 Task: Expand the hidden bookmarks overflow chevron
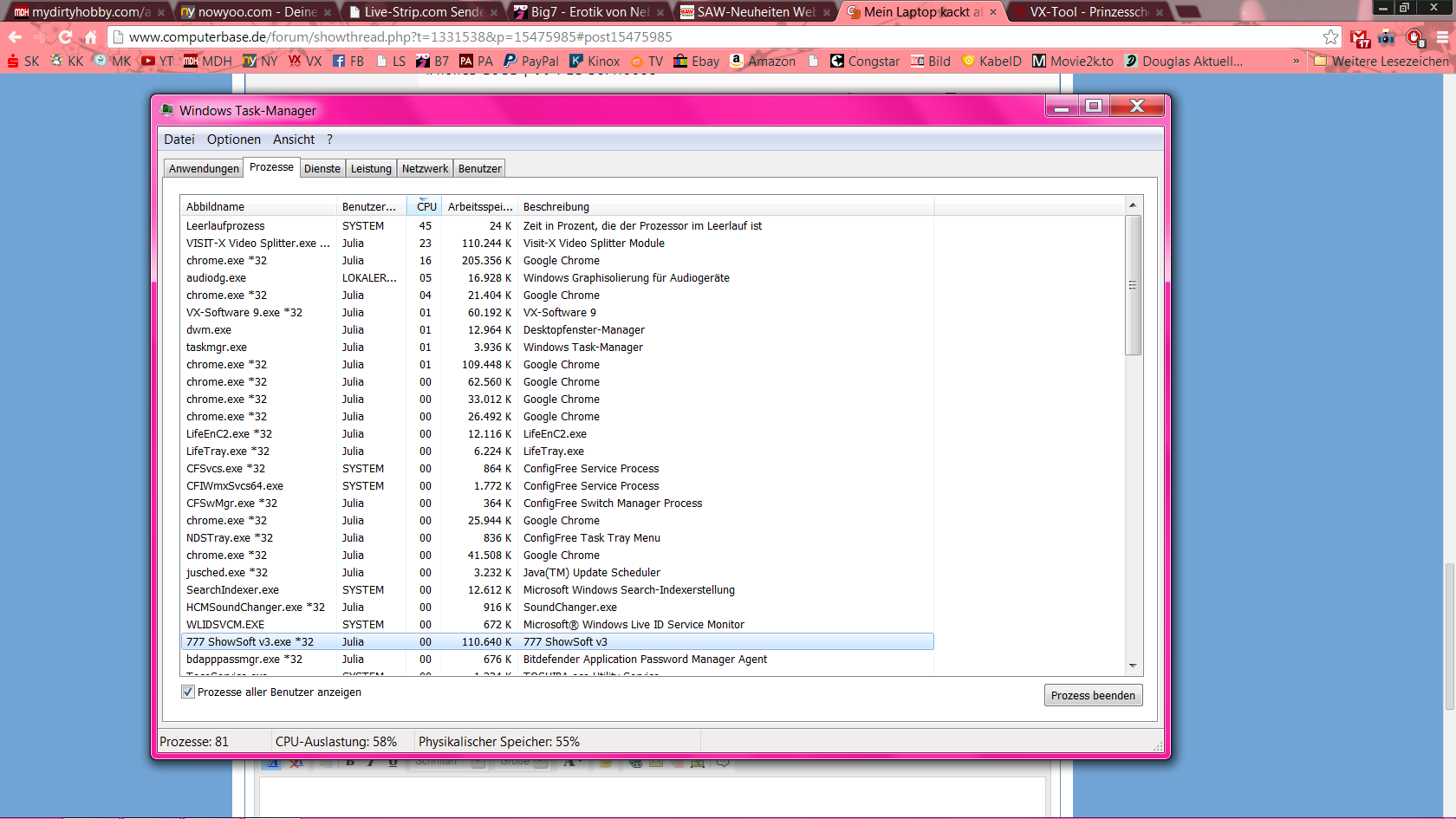point(1296,62)
